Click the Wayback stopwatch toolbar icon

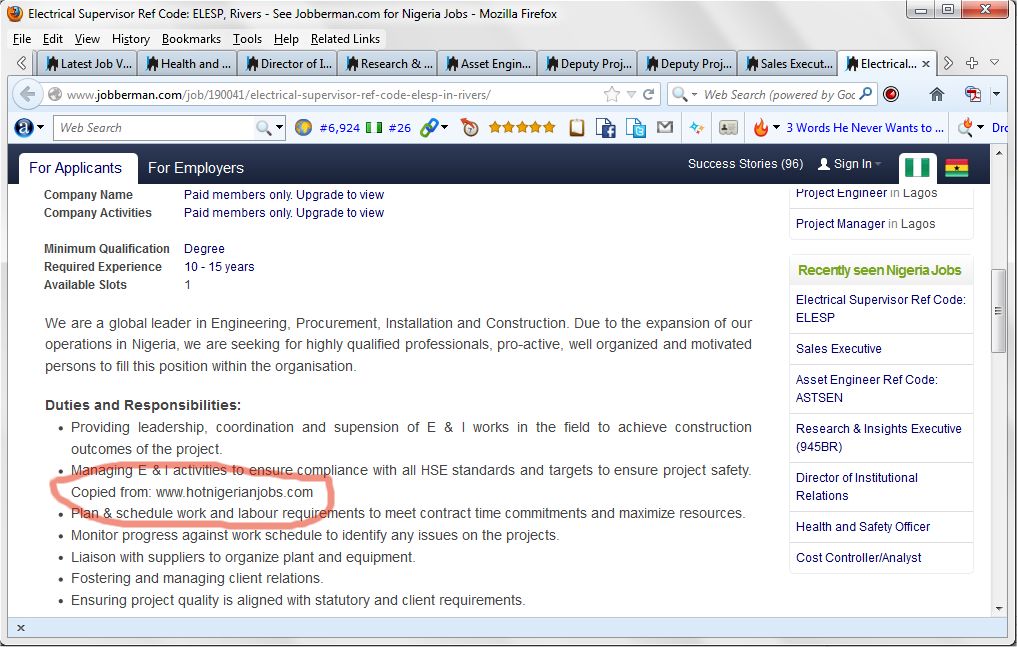click(470, 128)
